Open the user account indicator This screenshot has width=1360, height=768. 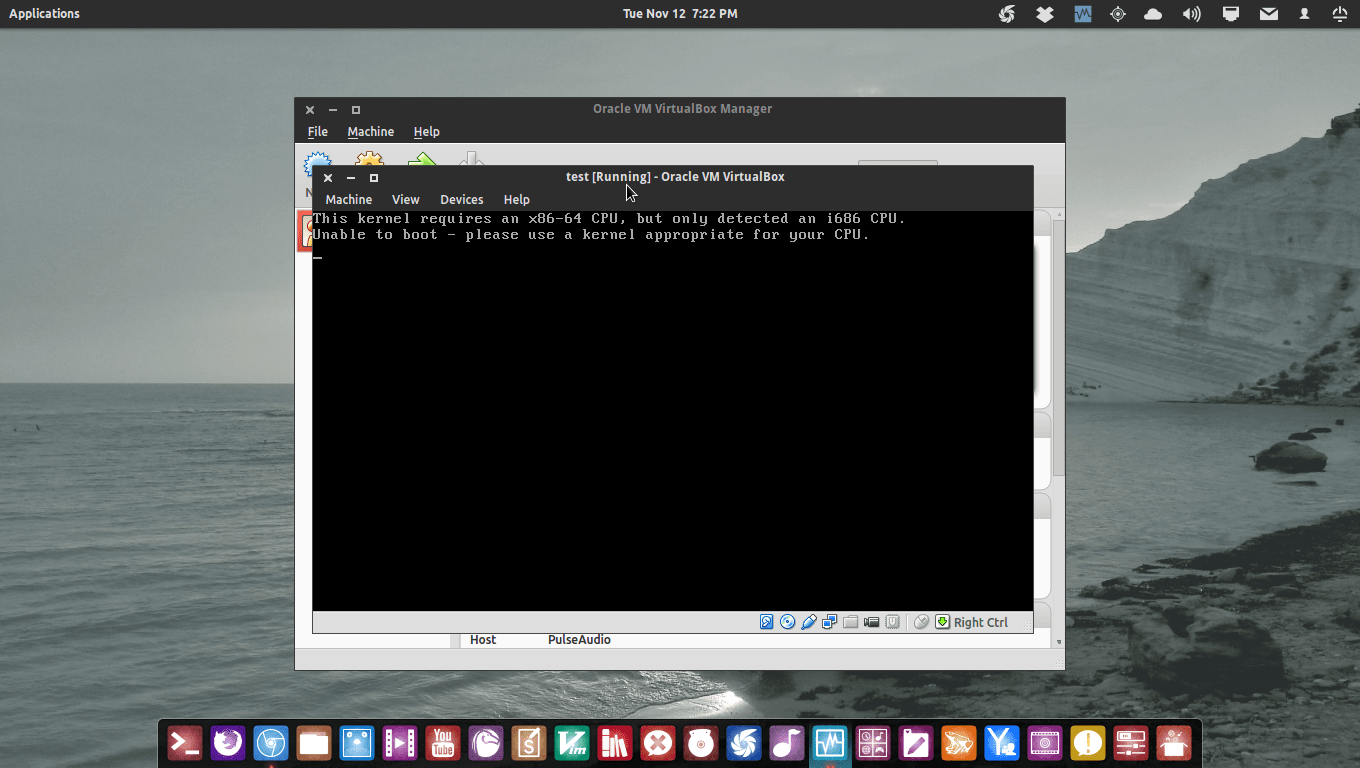click(1304, 14)
